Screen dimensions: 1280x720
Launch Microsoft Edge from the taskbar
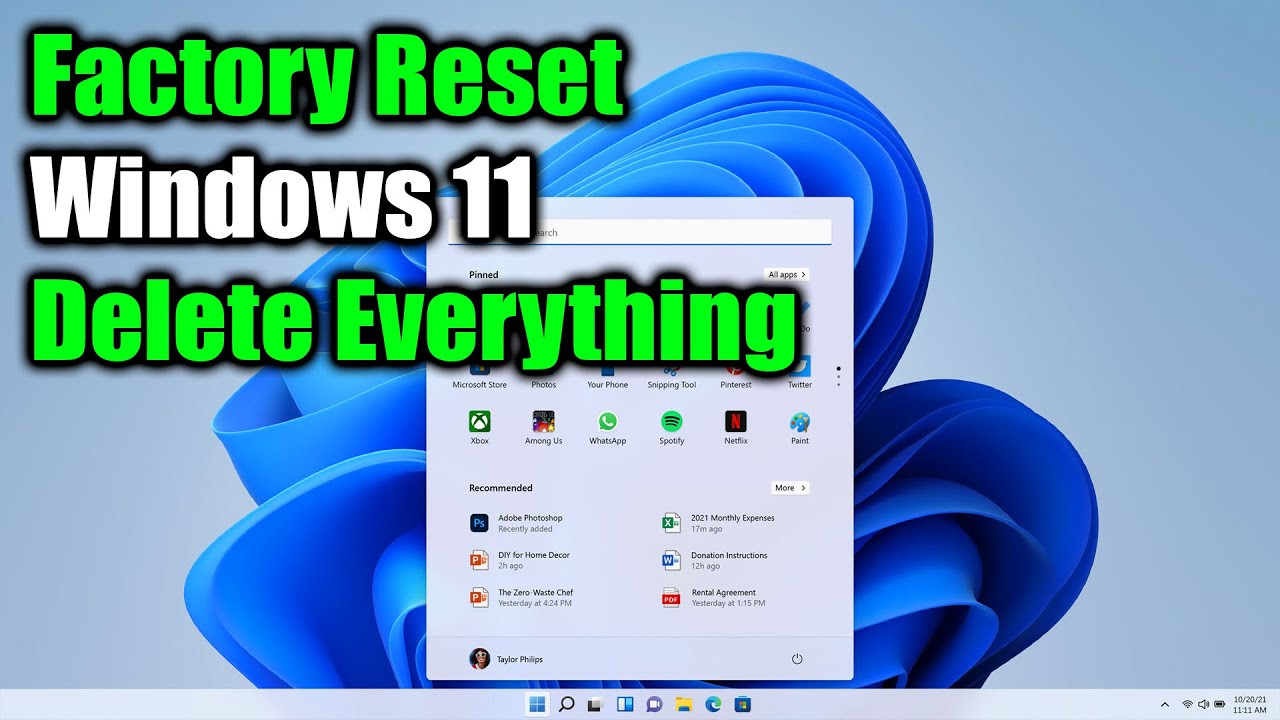click(713, 704)
